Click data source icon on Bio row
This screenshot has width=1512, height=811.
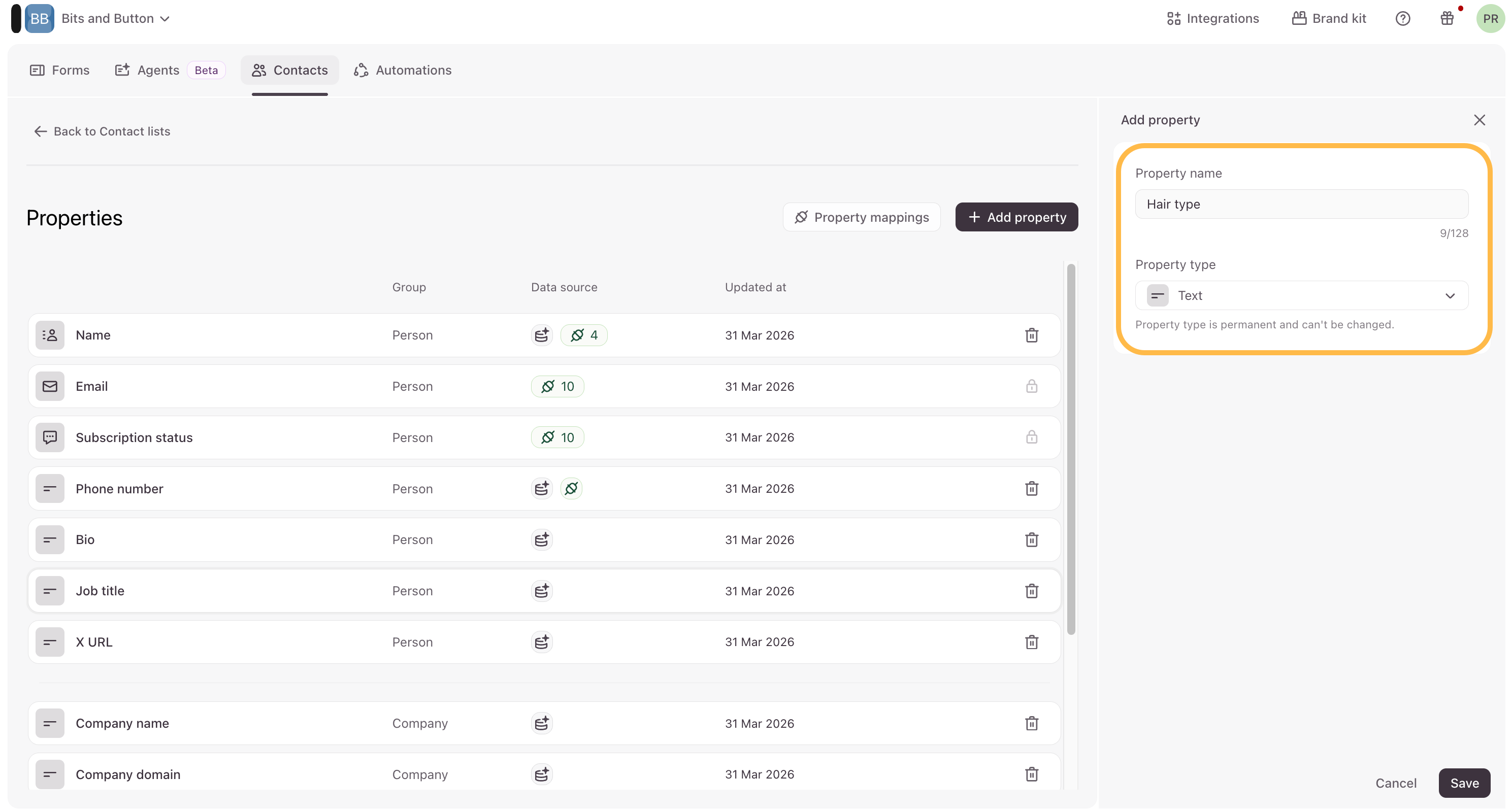(x=541, y=539)
